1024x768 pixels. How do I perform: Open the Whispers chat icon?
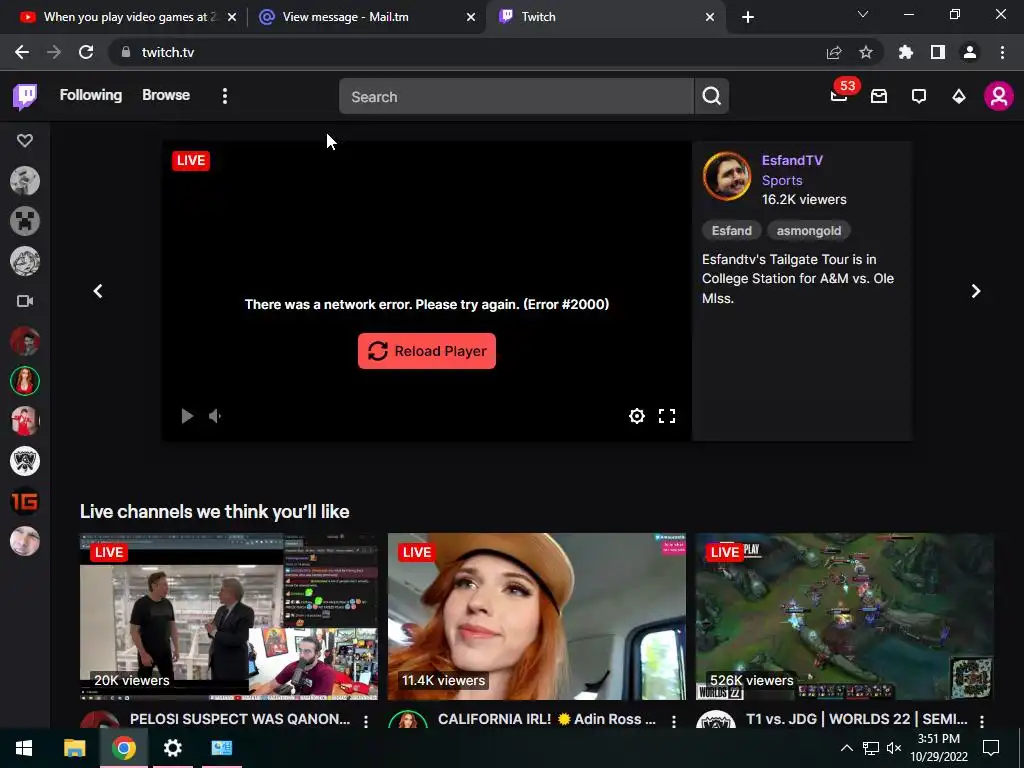point(919,97)
